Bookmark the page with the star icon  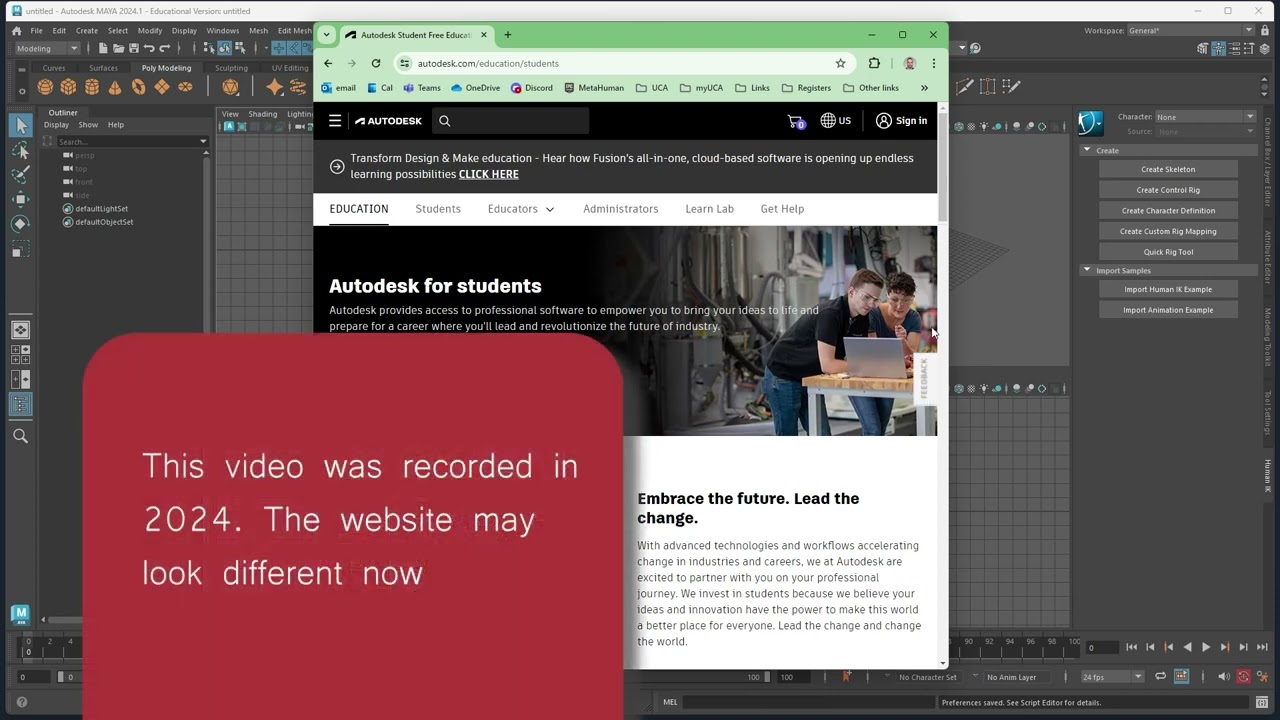click(840, 63)
